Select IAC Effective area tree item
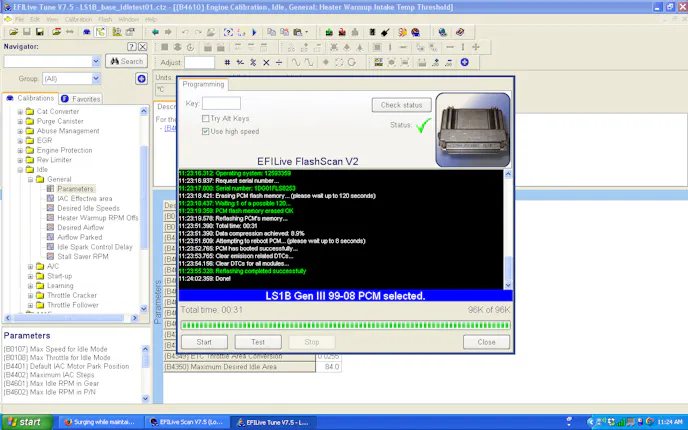 click(84, 198)
